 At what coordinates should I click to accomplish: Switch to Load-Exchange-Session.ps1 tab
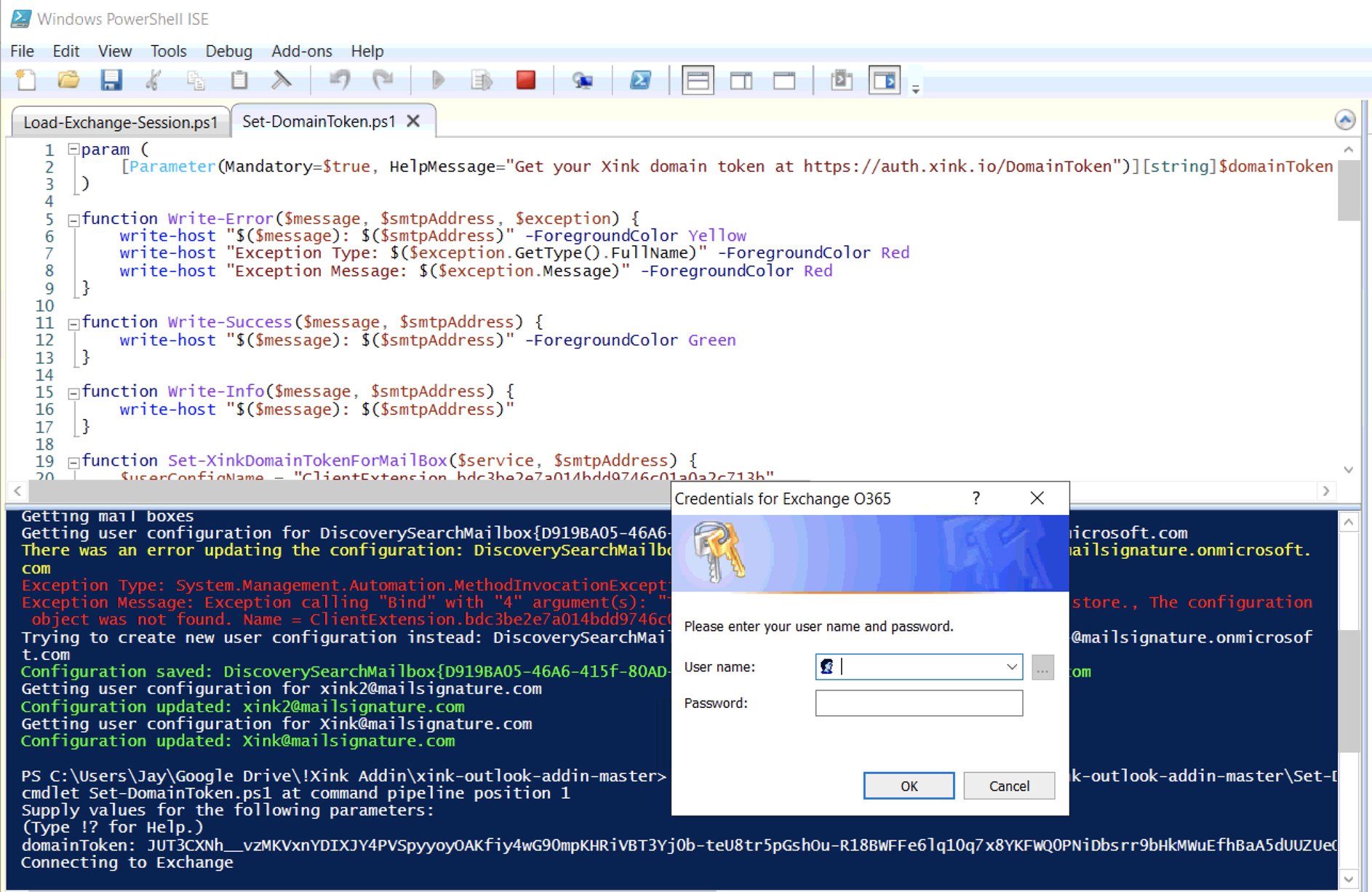pyautogui.click(x=121, y=122)
